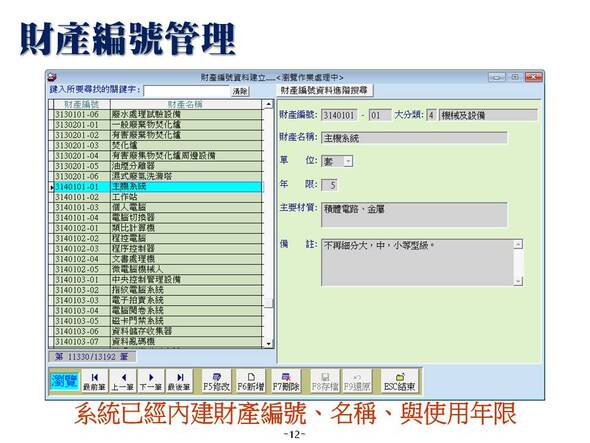This screenshot has width=590, height=443.
Task: Focus the keyword search input field
Action: [x=187, y=91]
